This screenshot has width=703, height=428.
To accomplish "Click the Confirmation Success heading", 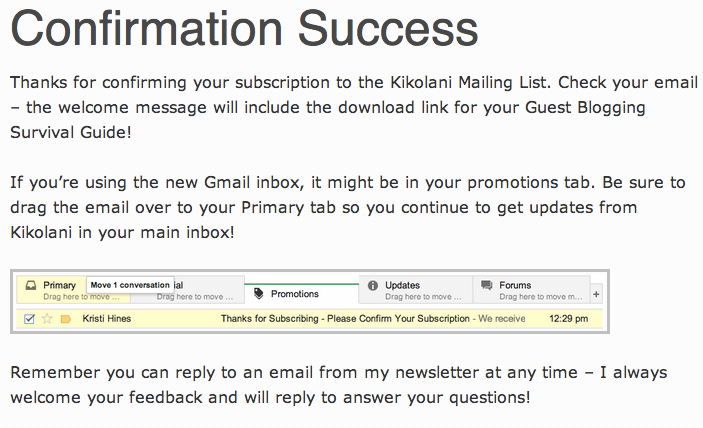I will [243, 32].
